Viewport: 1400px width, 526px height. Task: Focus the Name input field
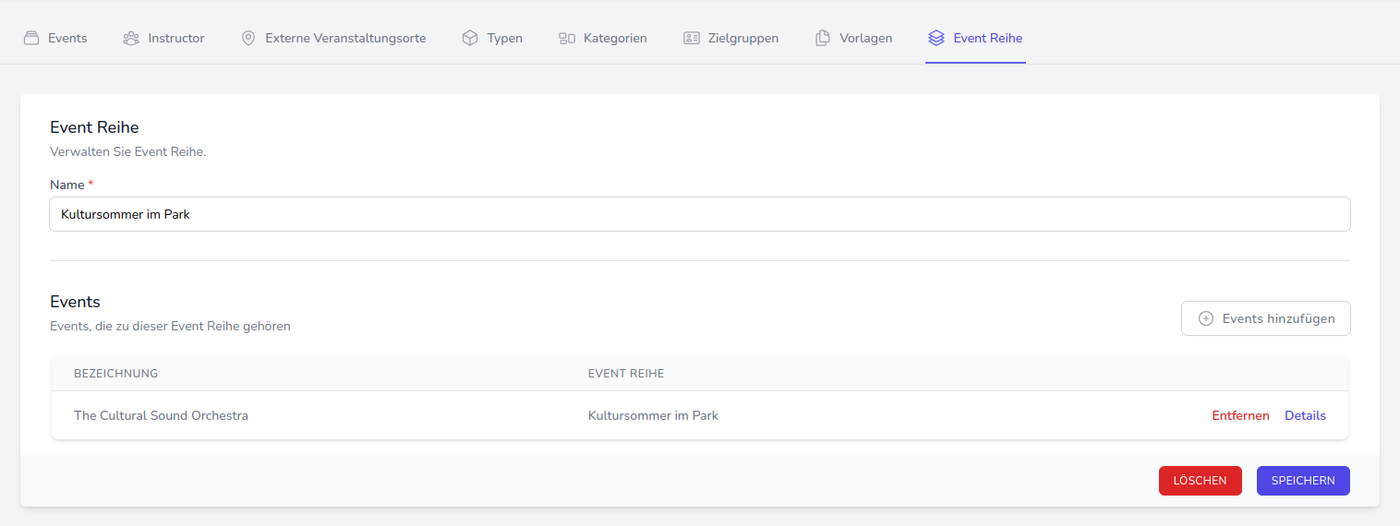click(x=700, y=214)
